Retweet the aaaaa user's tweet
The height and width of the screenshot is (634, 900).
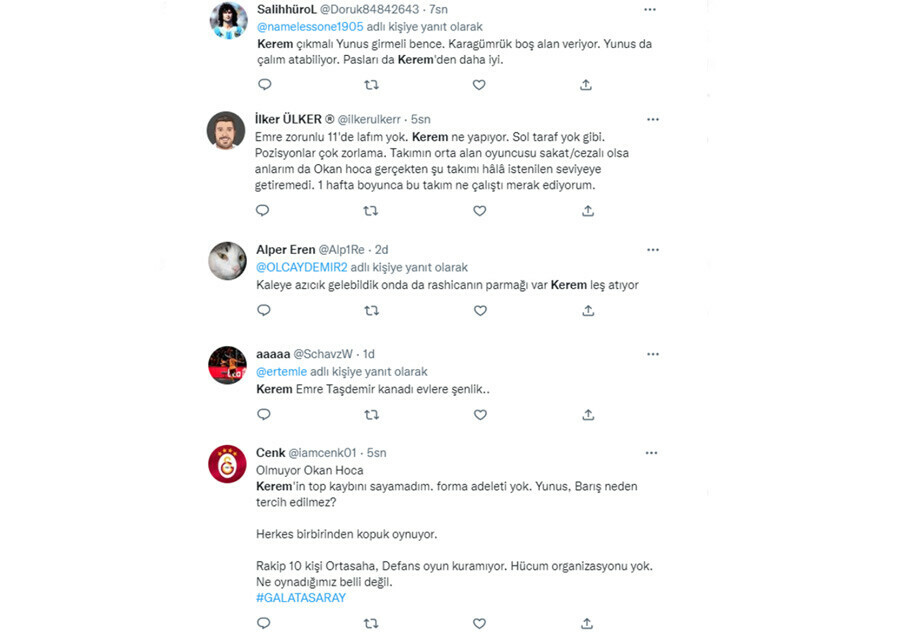point(371,414)
